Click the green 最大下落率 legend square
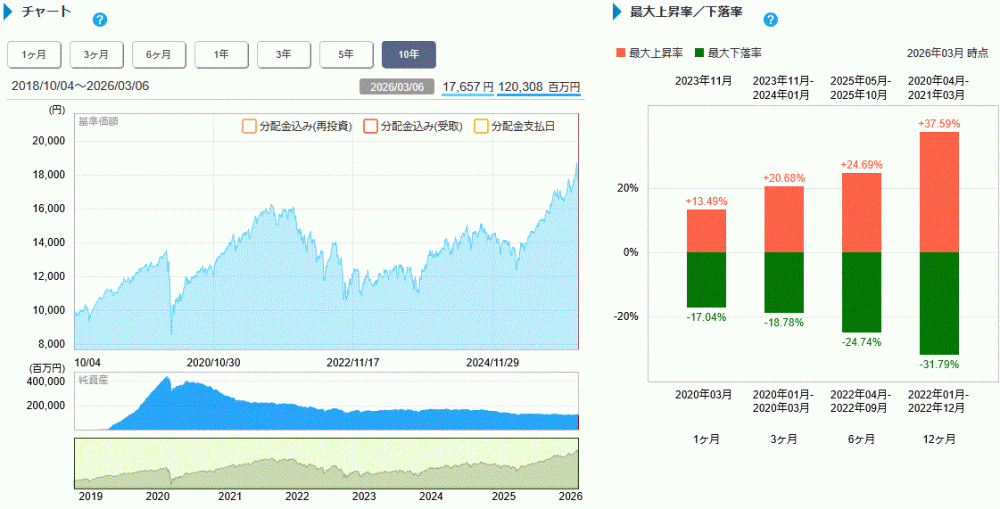 (x=699, y=53)
